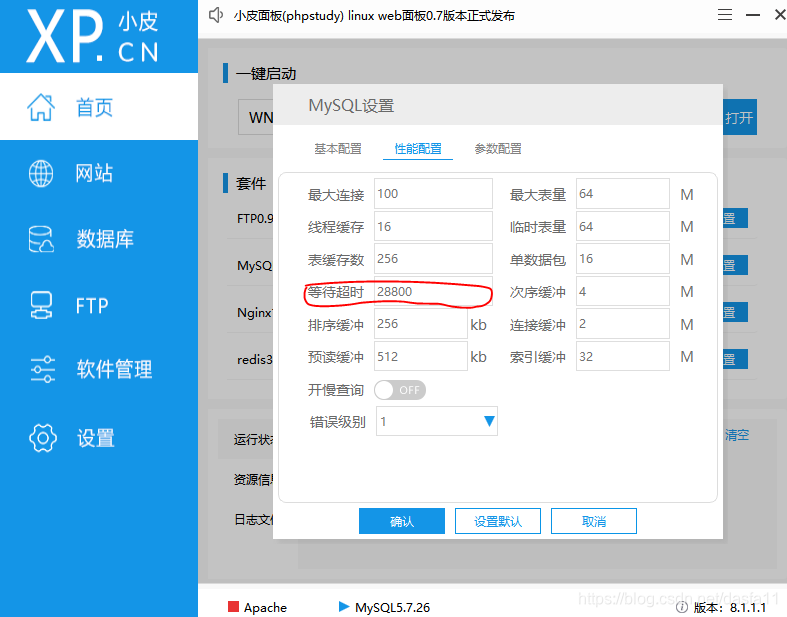
Task: Click the home icon in sidebar
Action: click(41, 107)
